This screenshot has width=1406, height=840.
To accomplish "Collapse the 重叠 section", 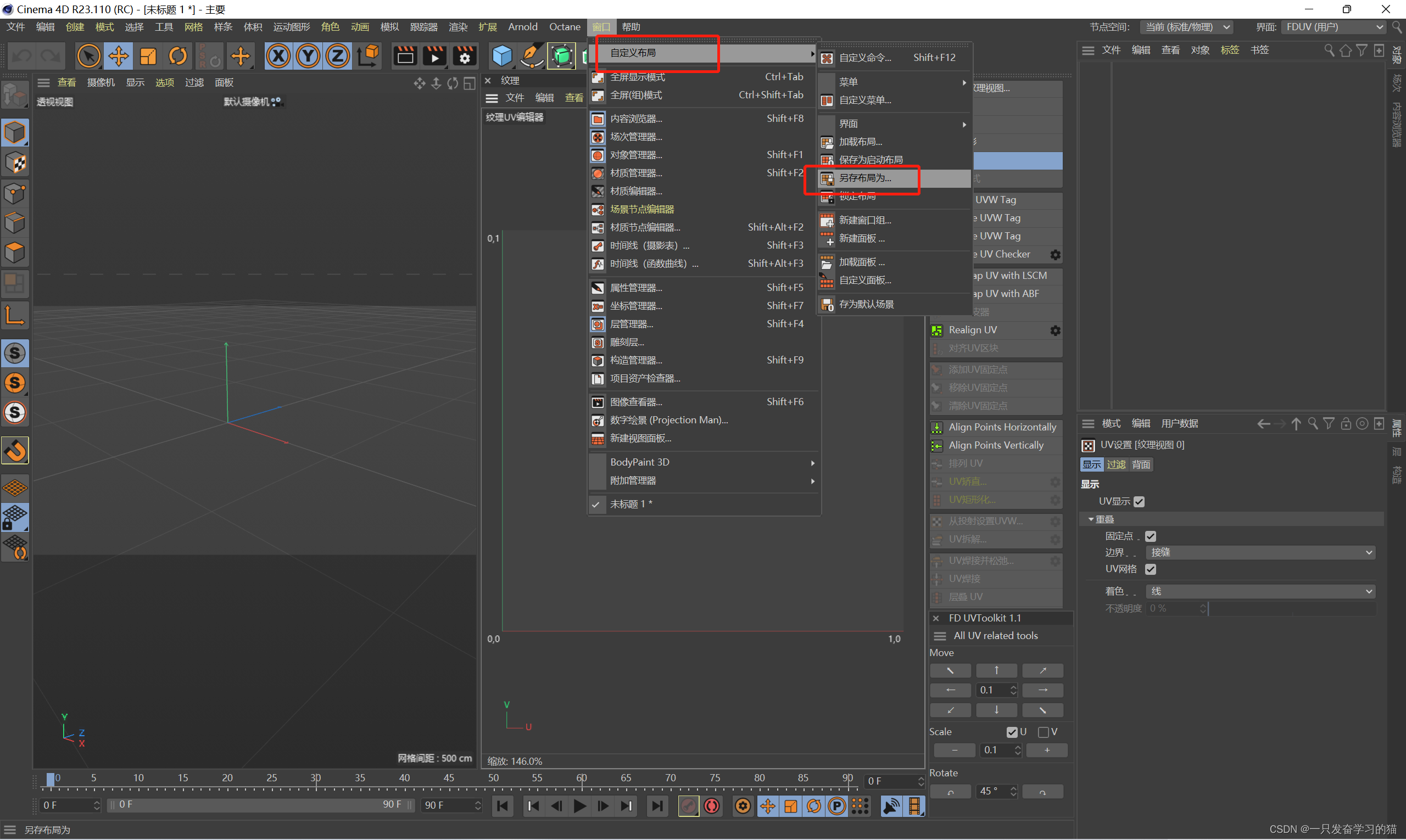I will tap(1091, 519).
